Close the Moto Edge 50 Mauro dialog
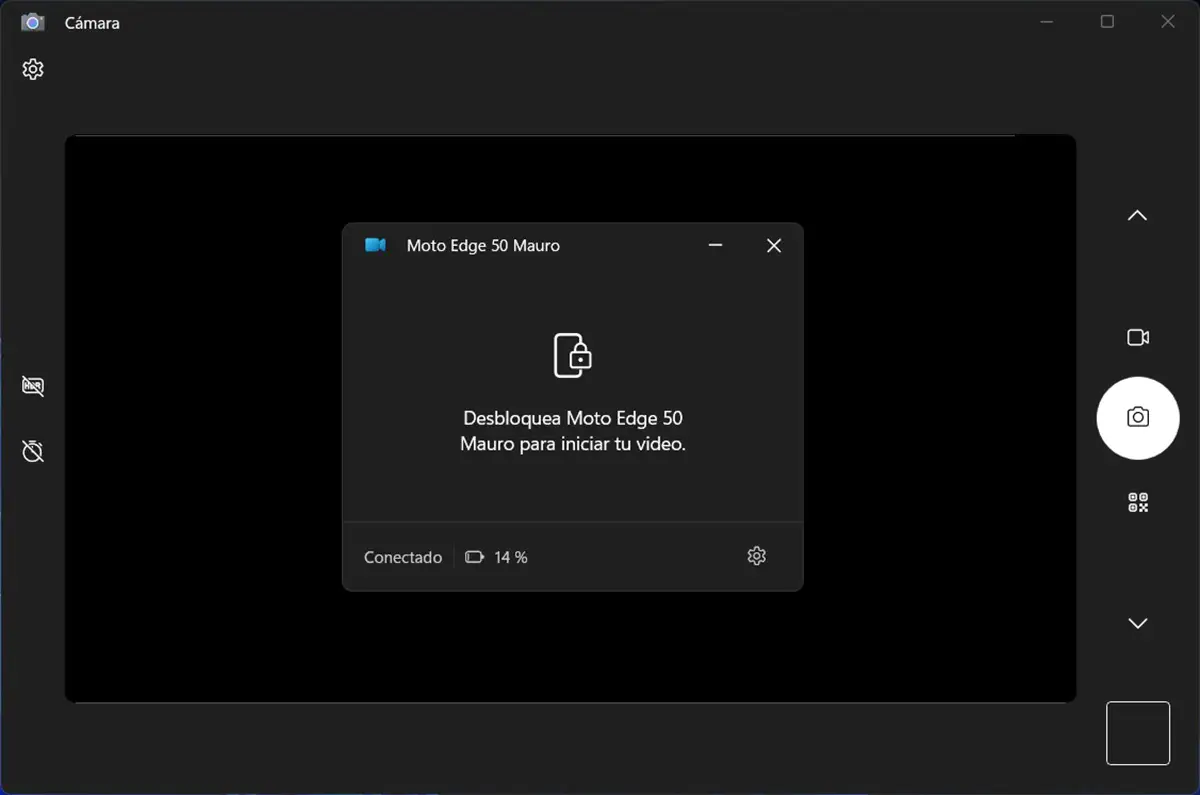 coord(773,246)
